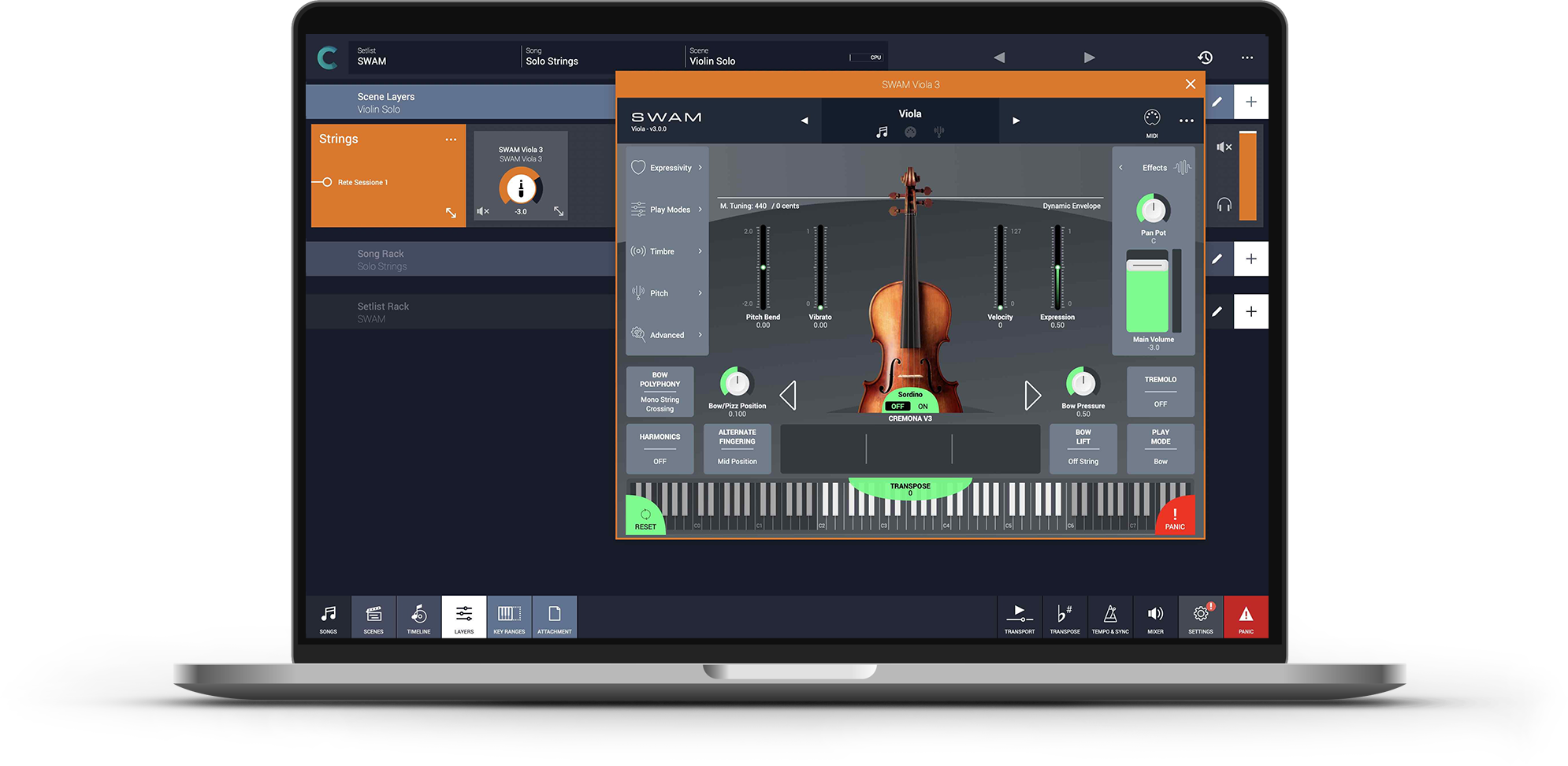Screen dimensions: 1568x766
Task: Go to previous song arrow in top bar
Action: [x=999, y=58]
